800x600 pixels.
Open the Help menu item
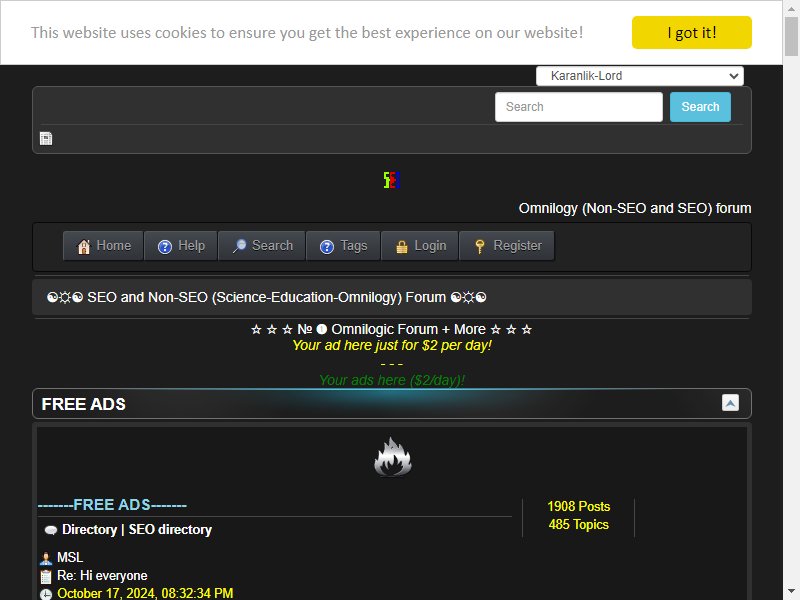(181, 246)
